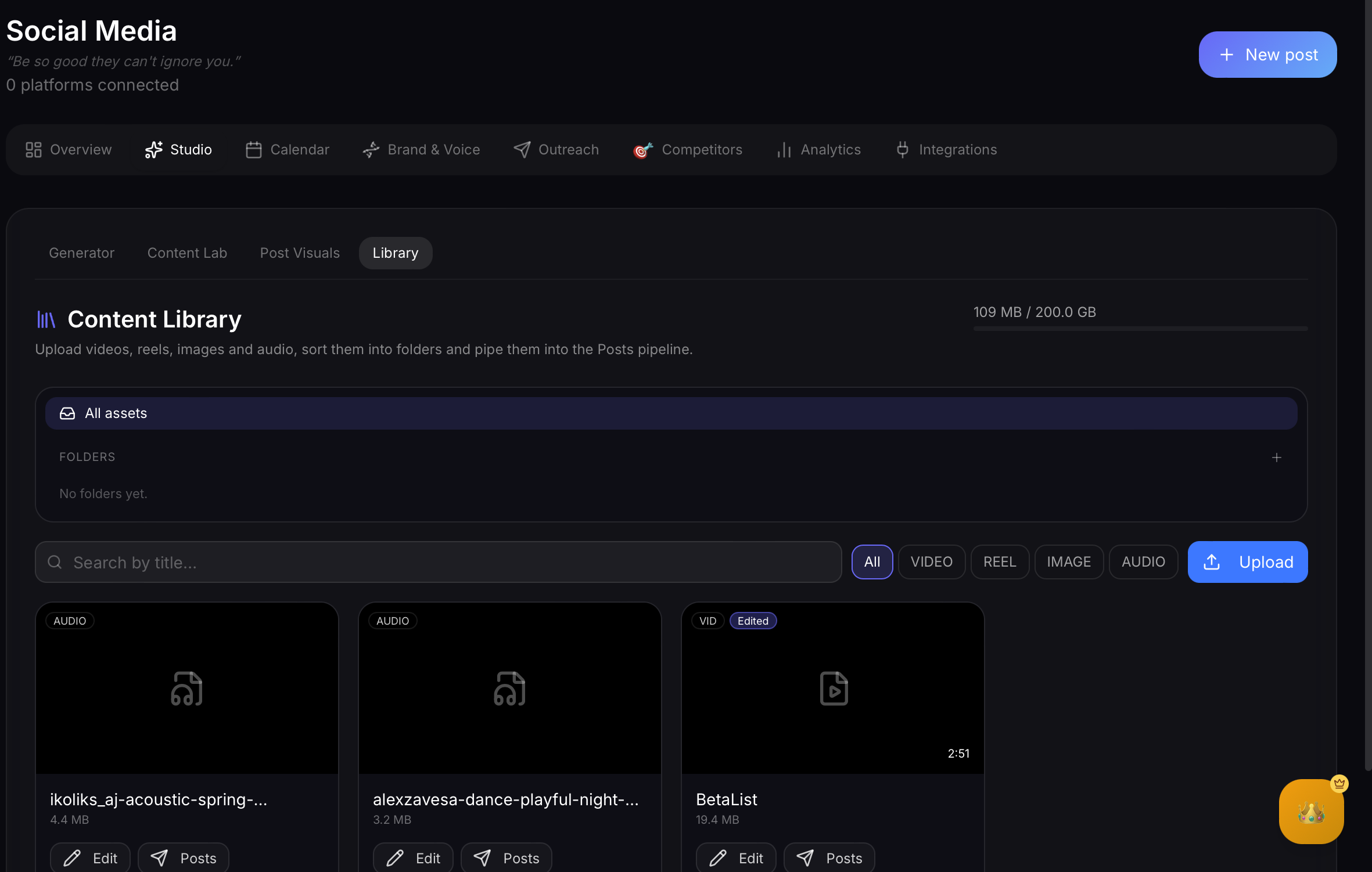
Task: Click the Overview grid icon
Action: (x=34, y=150)
